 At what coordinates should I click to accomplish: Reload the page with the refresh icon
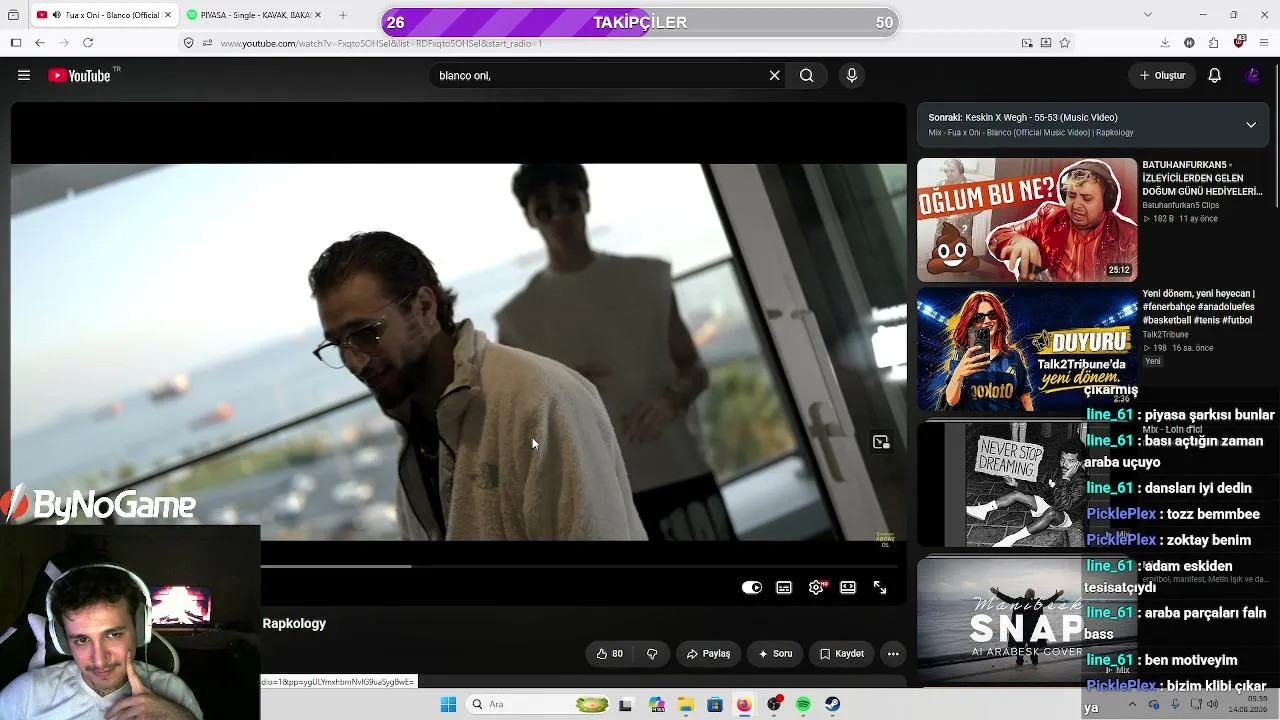pos(88,43)
